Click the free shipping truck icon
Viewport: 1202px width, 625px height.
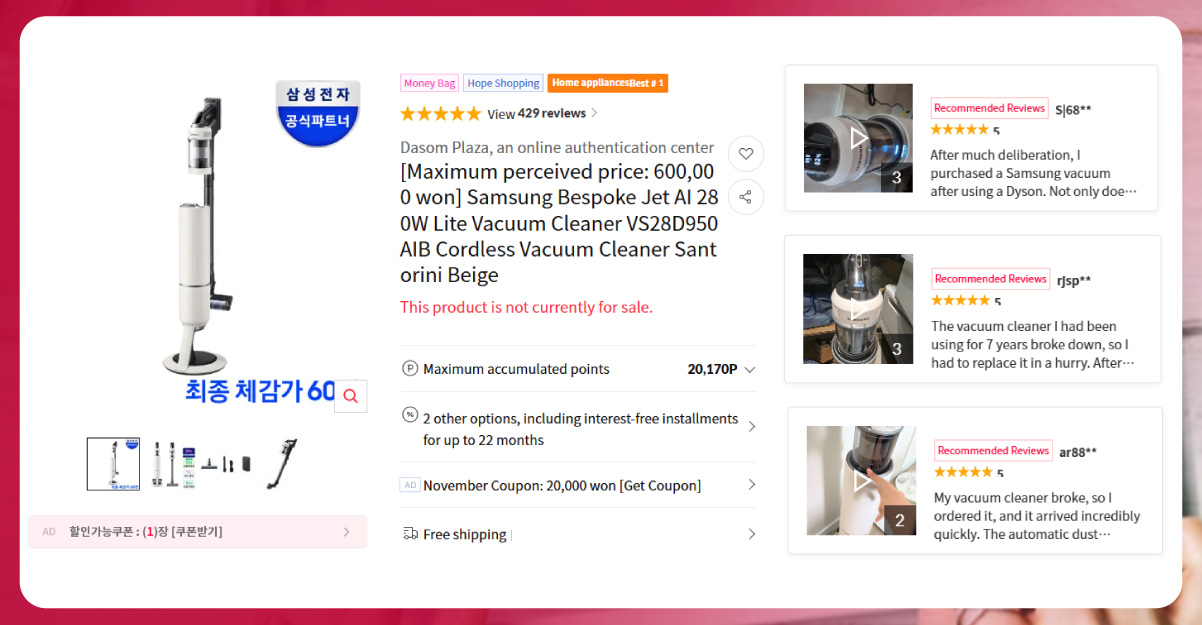(410, 534)
